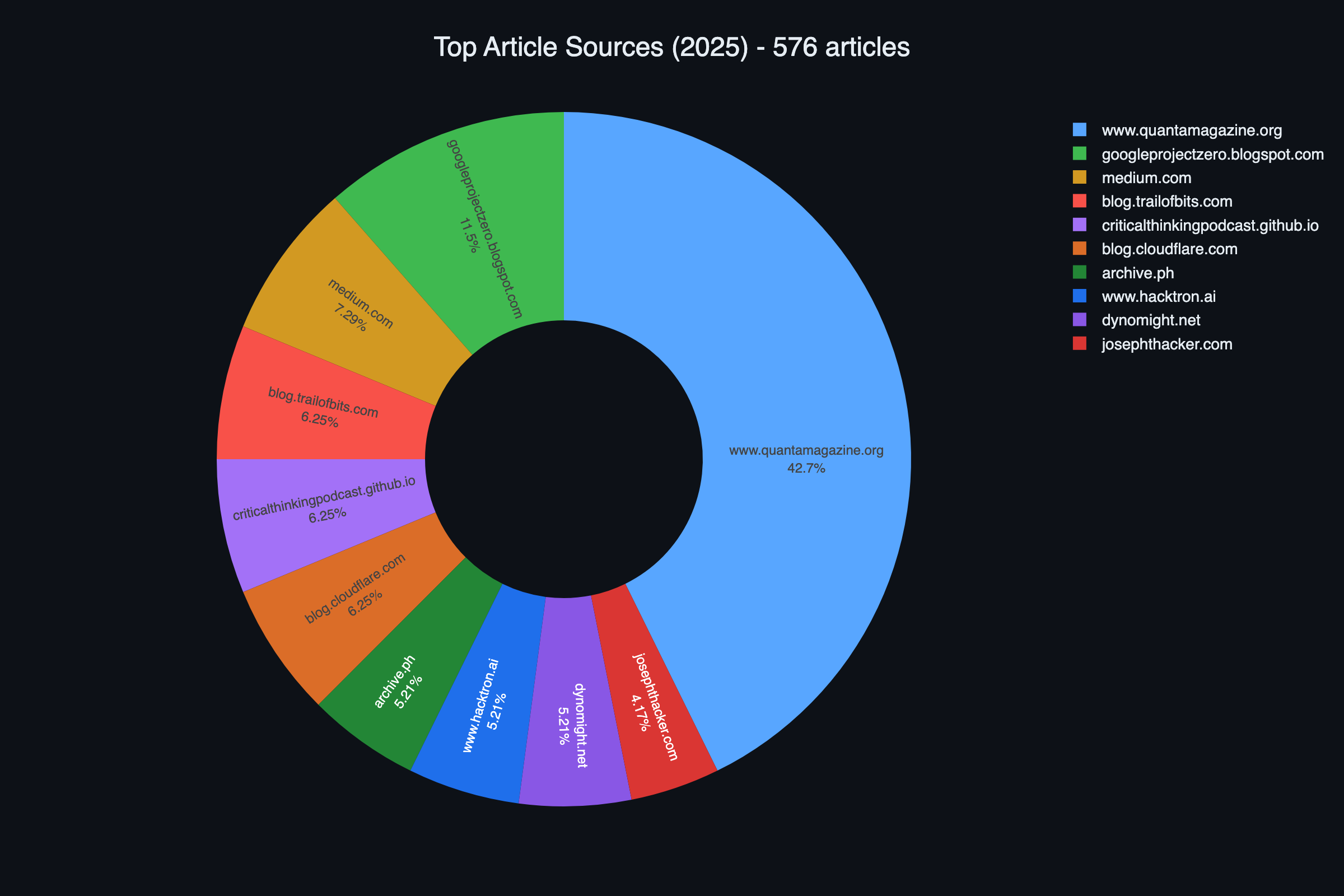
Task: Click dynomight.net legend label
Action: click(1150, 320)
